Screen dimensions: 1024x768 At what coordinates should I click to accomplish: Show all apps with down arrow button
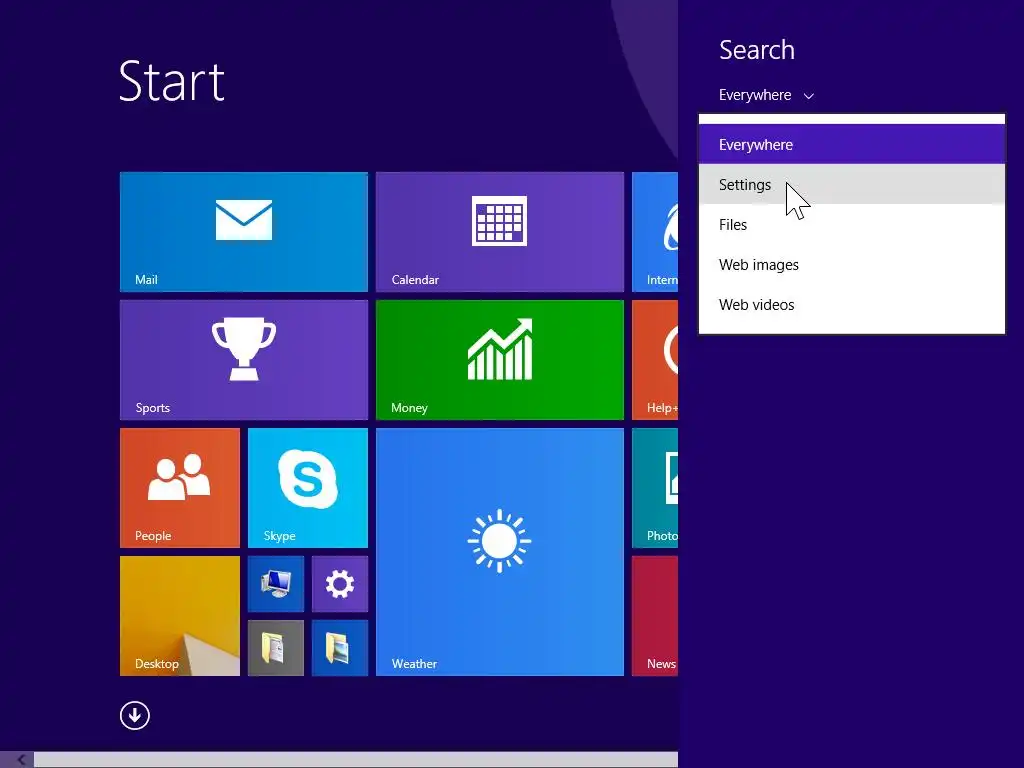pos(135,715)
